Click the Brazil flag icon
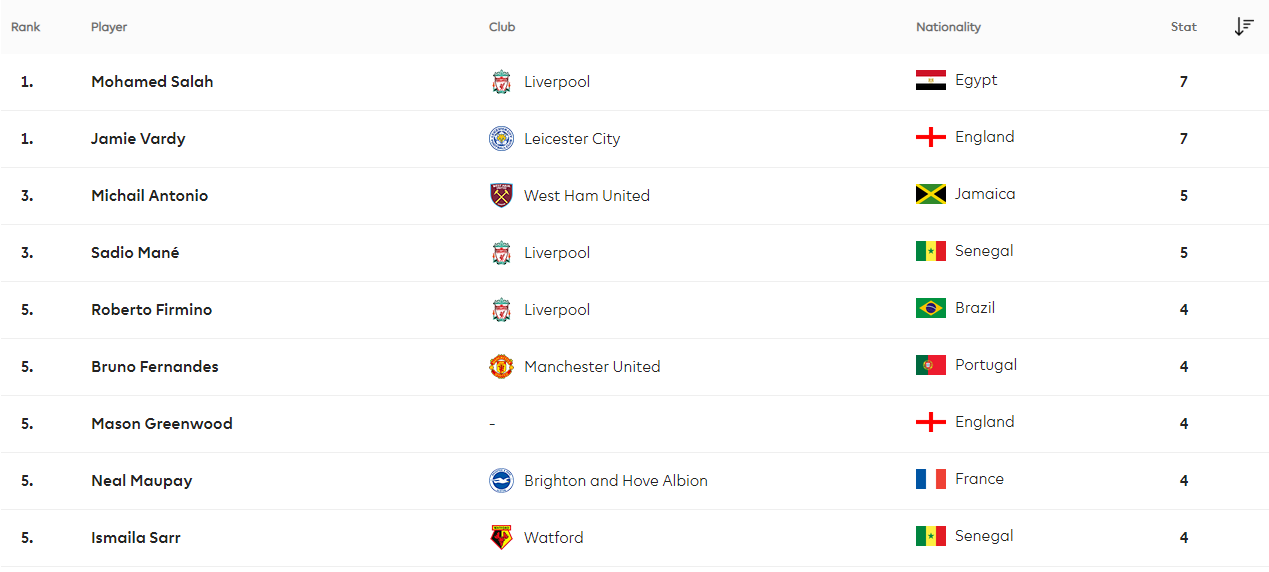This screenshot has height=572, width=1269. [931, 309]
